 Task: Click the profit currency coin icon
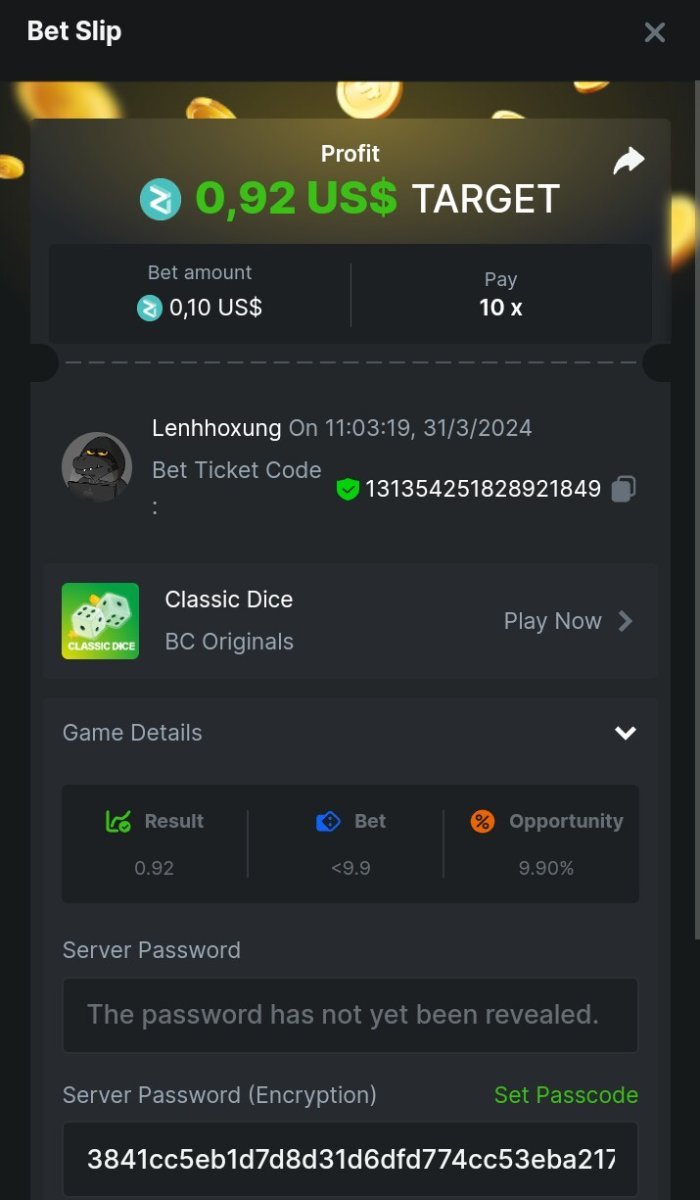coord(160,199)
